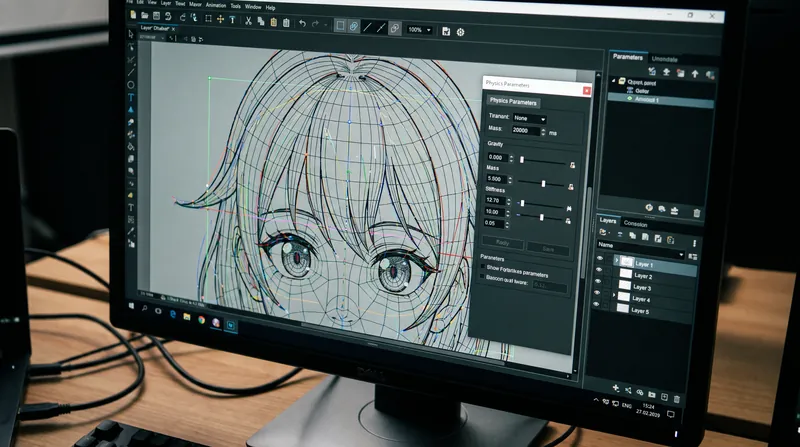Open the redo history dropdown arrow
Viewport: 800px width, 447px height.
tap(325, 25)
